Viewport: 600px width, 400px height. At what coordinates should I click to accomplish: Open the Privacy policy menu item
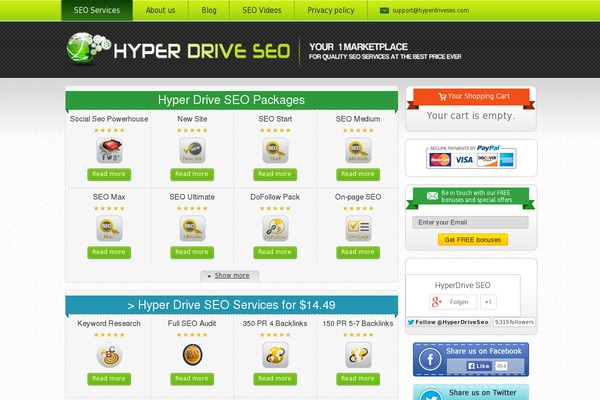coord(331,10)
